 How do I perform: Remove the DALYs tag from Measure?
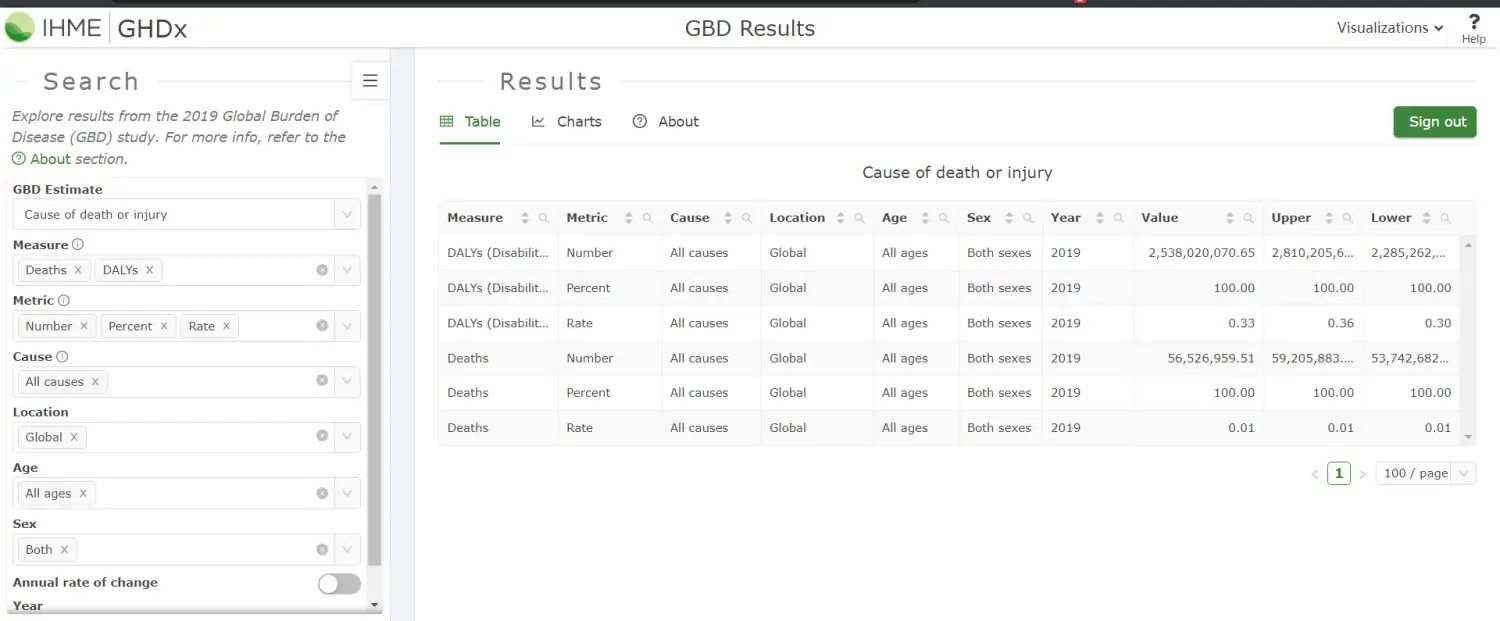click(x=149, y=270)
